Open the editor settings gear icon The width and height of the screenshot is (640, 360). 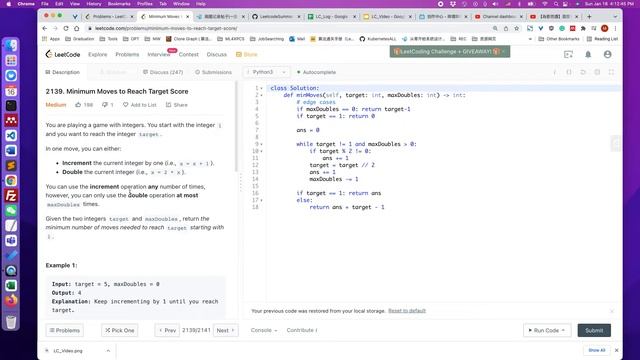pos(597,72)
